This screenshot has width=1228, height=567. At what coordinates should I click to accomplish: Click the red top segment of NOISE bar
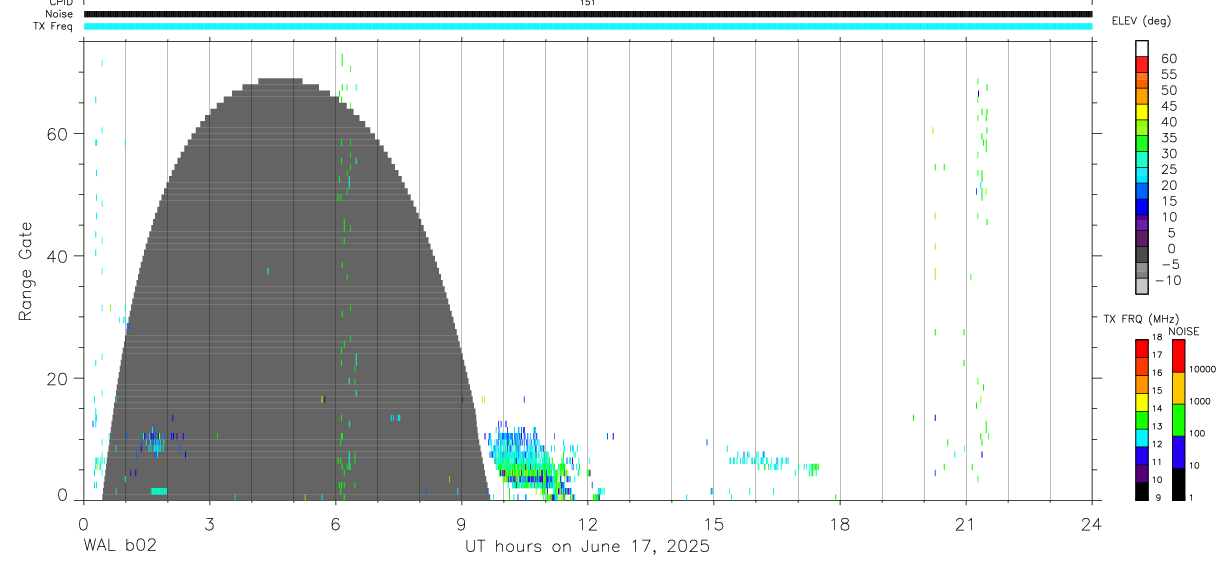(x=1179, y=356)
